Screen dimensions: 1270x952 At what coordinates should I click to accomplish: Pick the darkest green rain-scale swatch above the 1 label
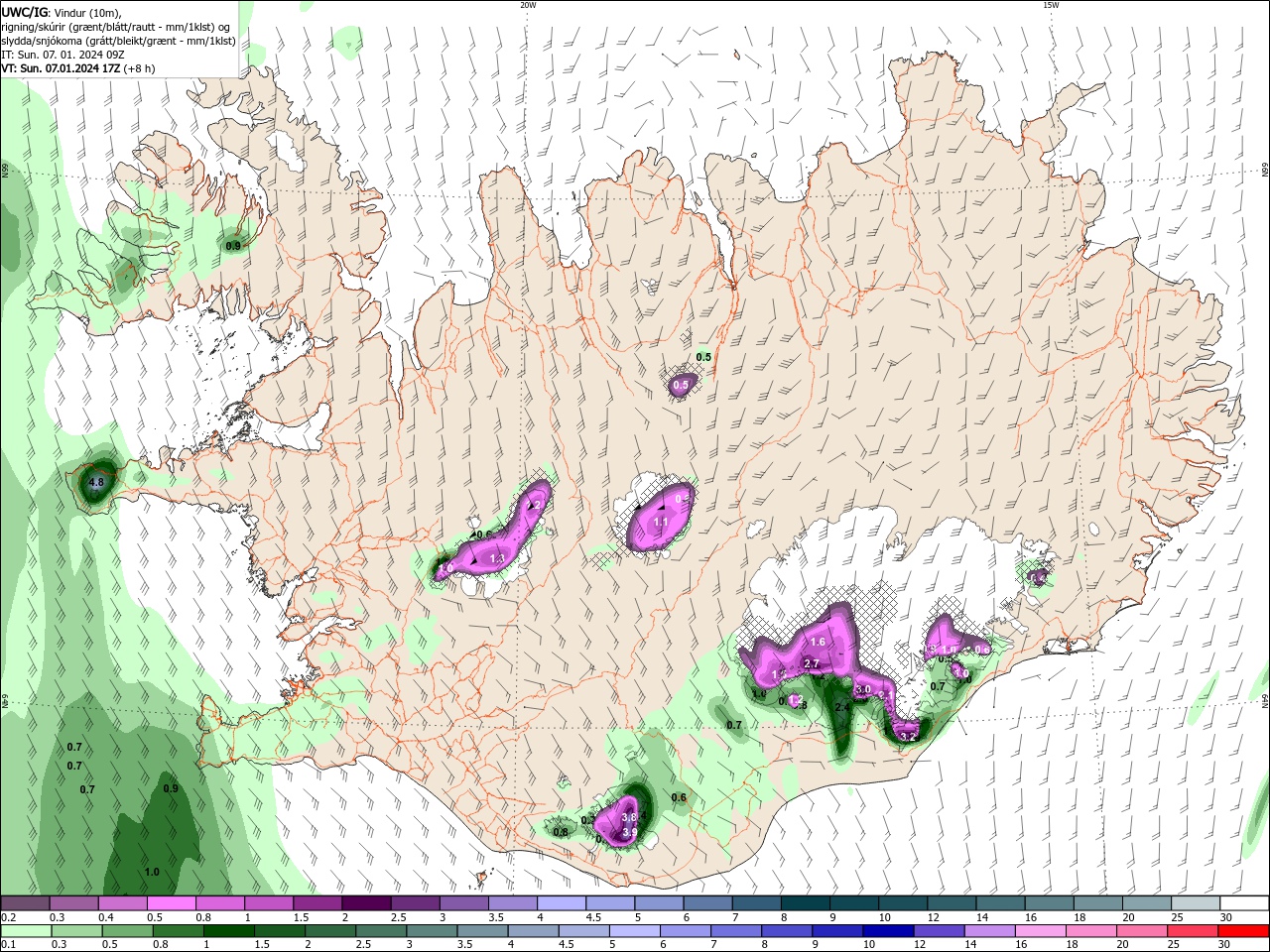228,931
